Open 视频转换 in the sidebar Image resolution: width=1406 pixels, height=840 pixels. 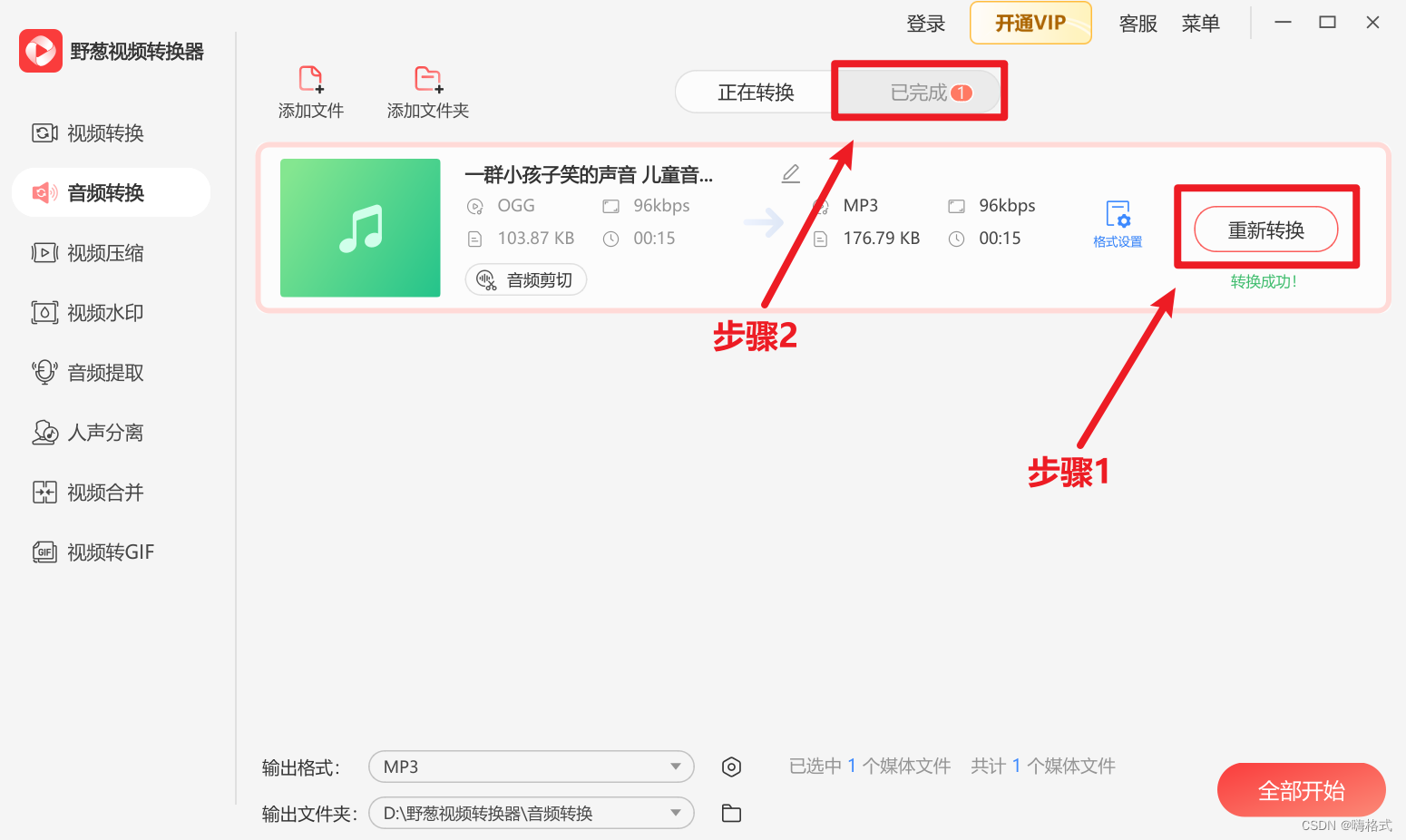pyautogui.click(x=88, y=133)
